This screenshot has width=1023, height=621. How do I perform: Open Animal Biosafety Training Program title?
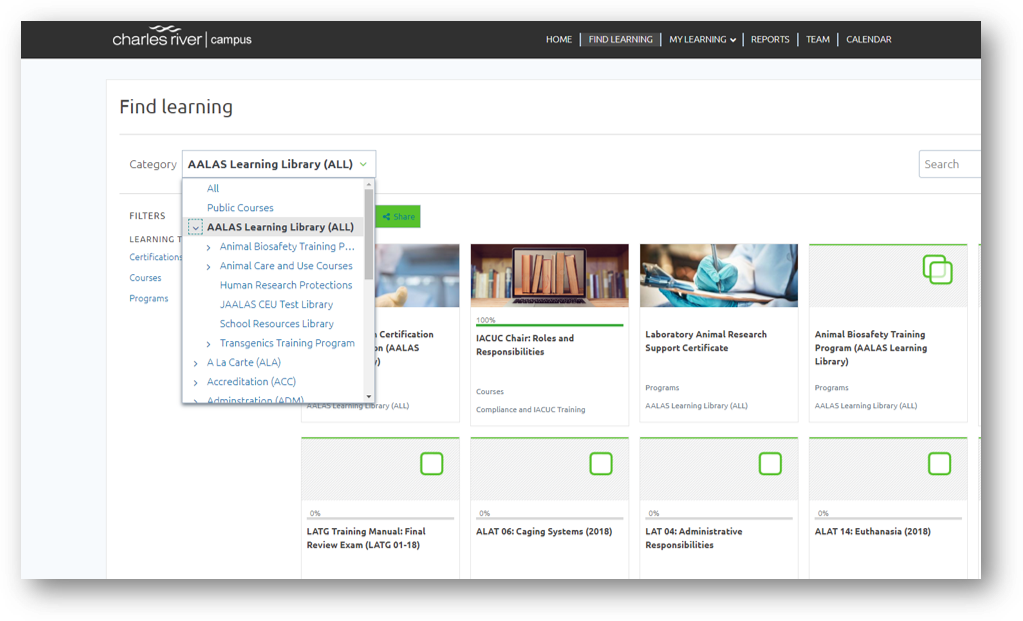[x=871, y=348]
